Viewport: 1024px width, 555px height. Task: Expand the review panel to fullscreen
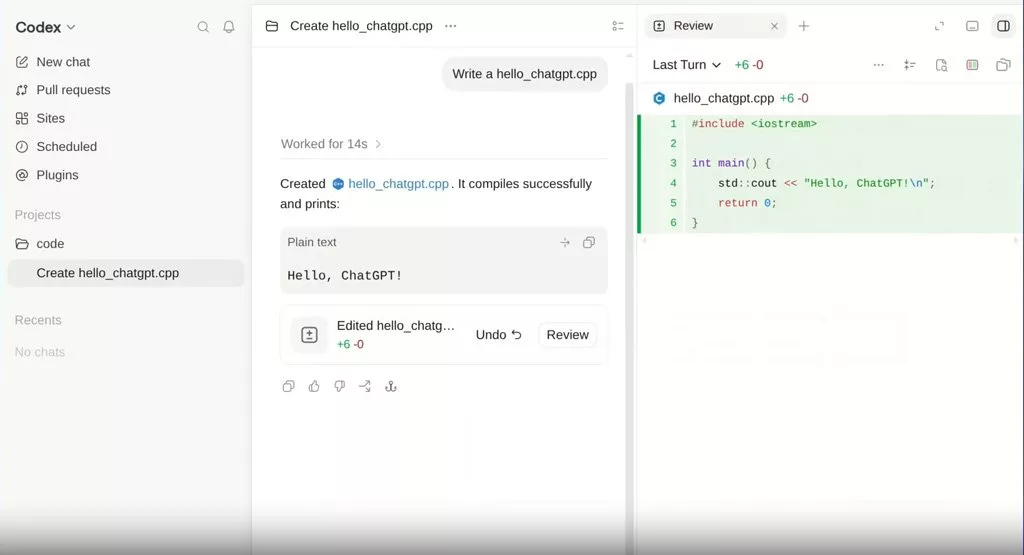point(939,26)
